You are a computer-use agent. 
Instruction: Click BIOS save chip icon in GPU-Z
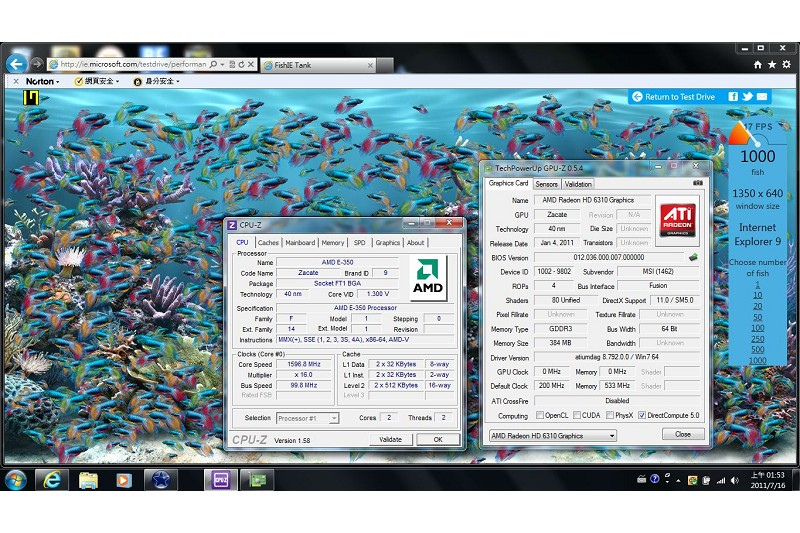(x=693, y=257)
